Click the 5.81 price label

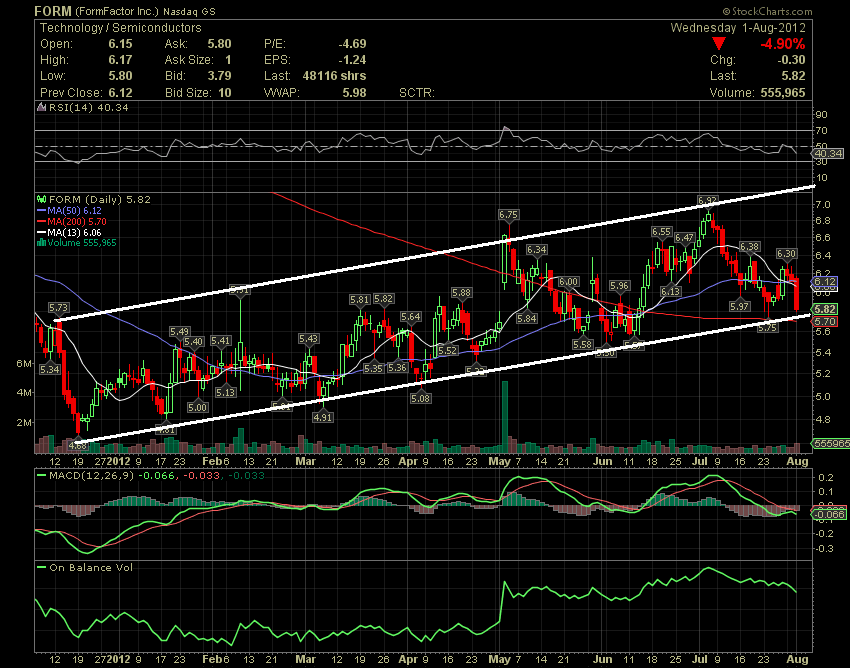(359, 299)
